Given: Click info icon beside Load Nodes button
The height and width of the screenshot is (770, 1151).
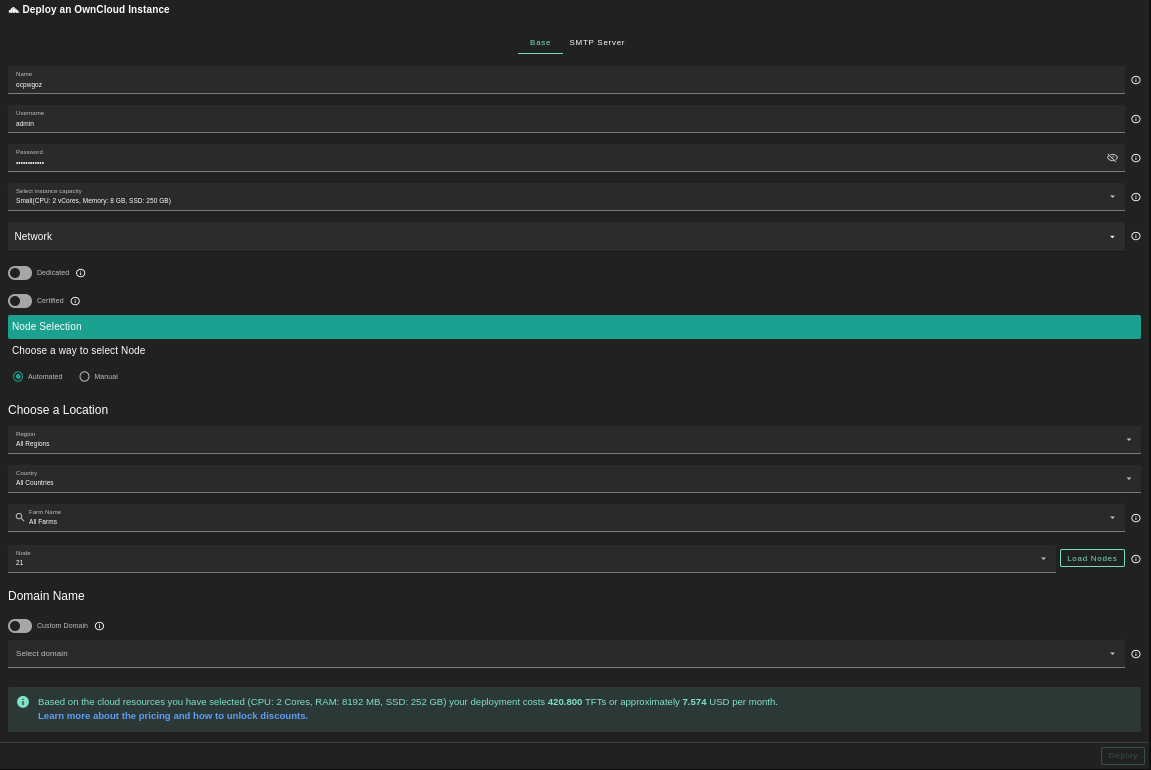Looking at the screenshot, I should tap(1135, 559).
